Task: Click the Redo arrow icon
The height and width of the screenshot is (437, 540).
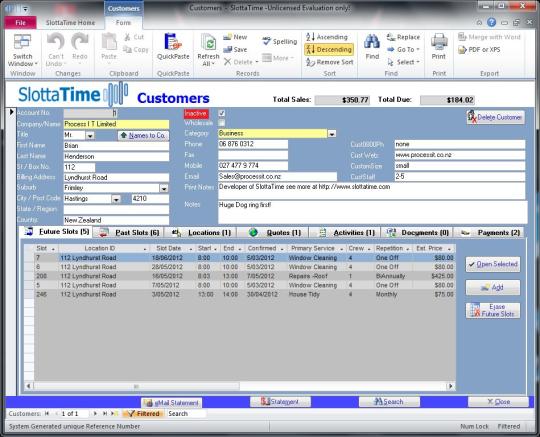Action: coord(80,42)
